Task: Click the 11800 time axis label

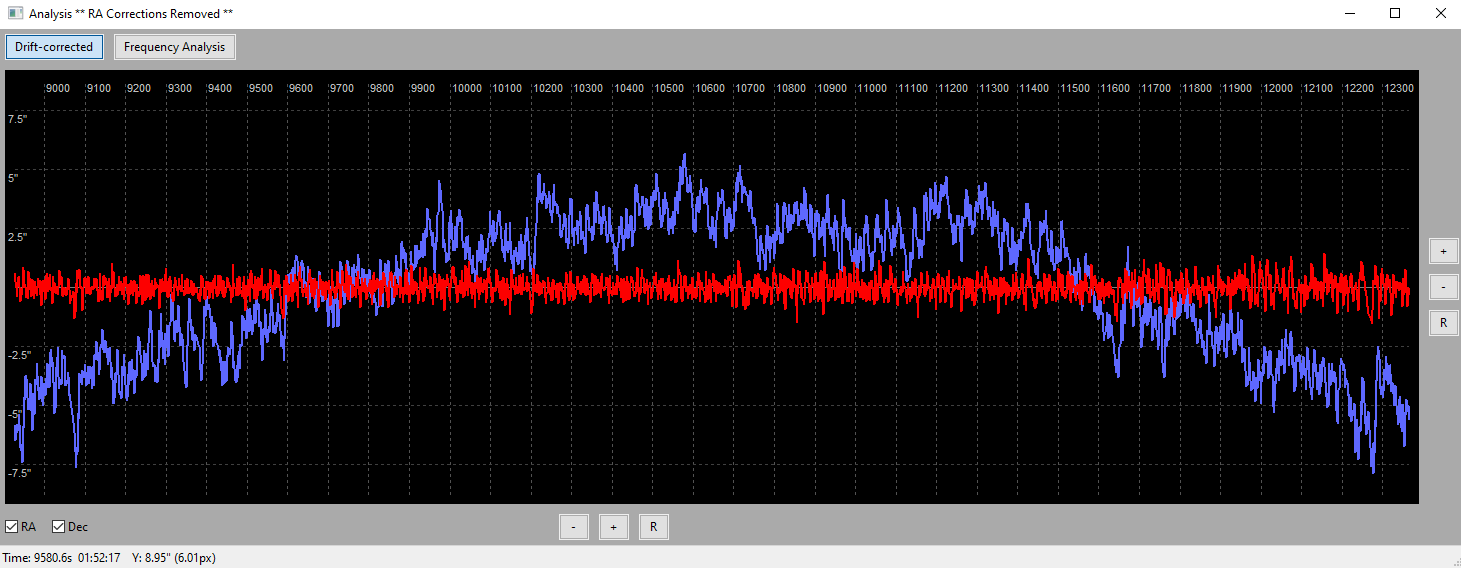Action: point(1197,88)
